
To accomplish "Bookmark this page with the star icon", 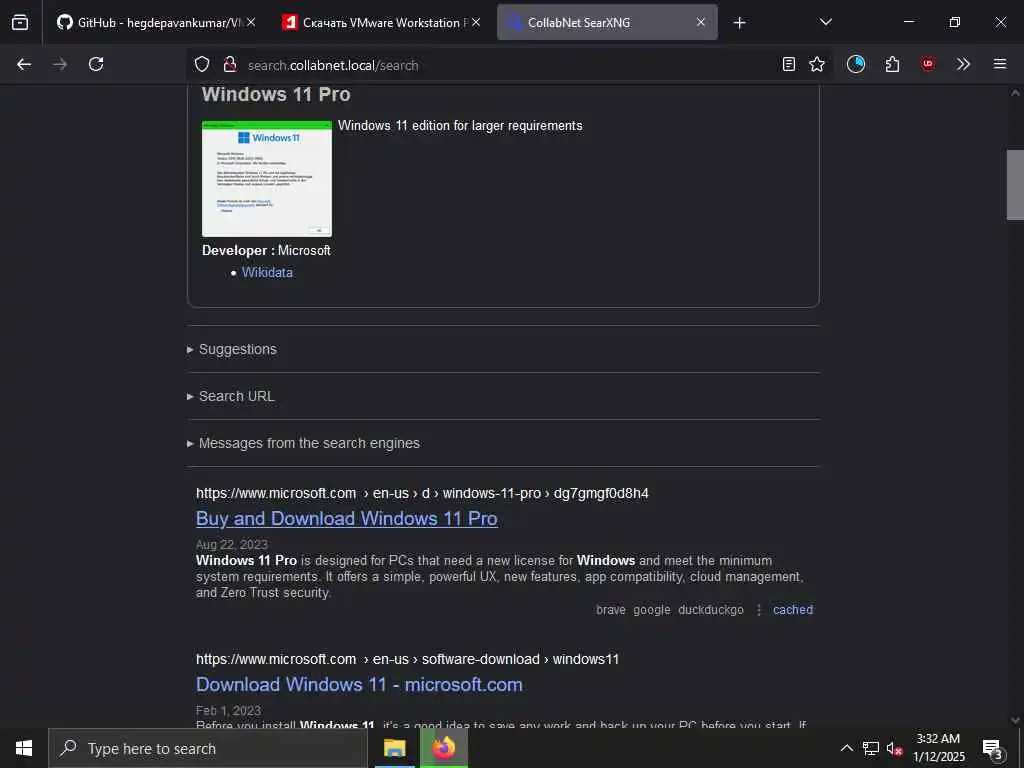I will click(x=816, y=64).
